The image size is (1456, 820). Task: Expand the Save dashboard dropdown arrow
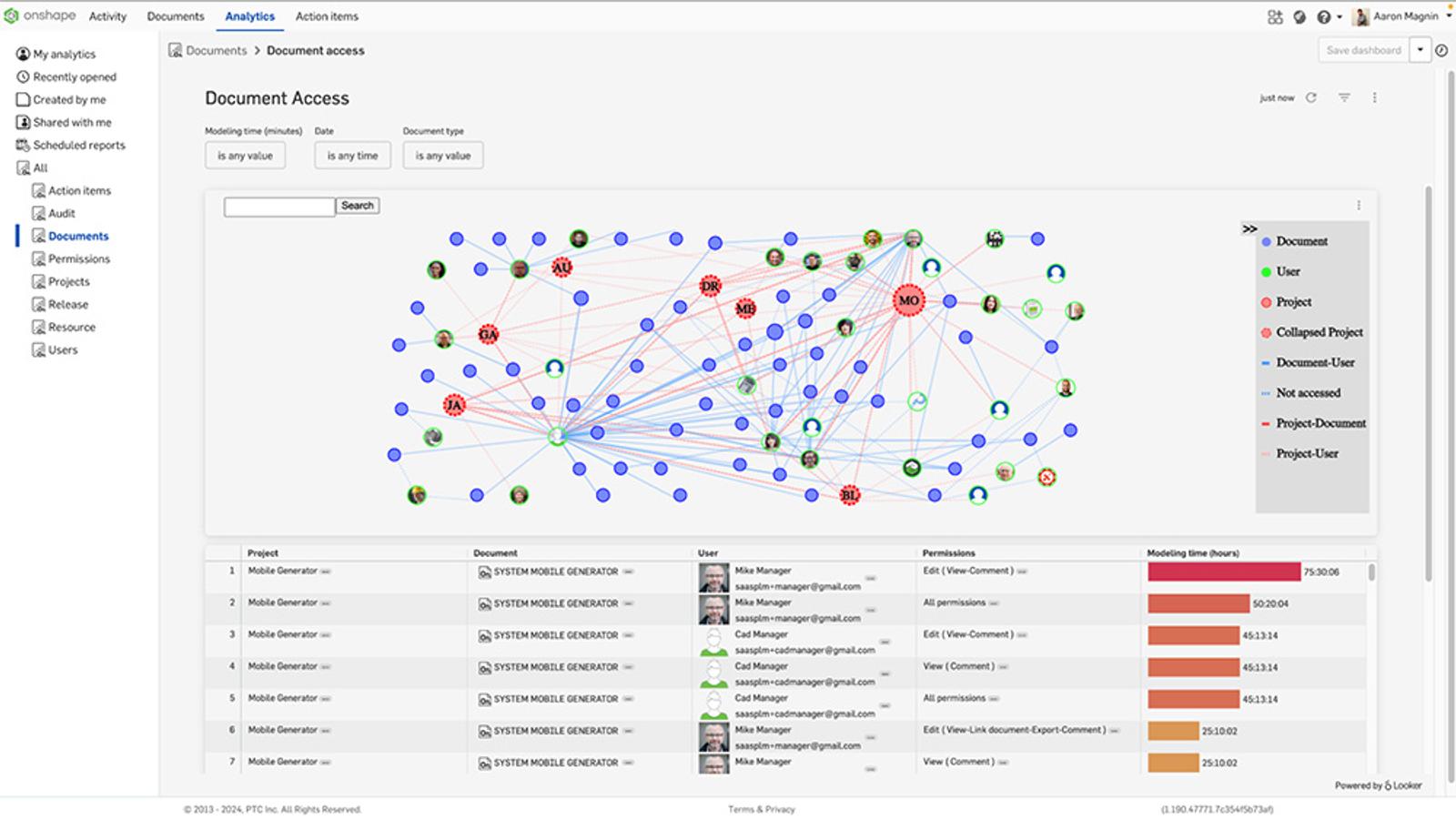coord(1420,50)
